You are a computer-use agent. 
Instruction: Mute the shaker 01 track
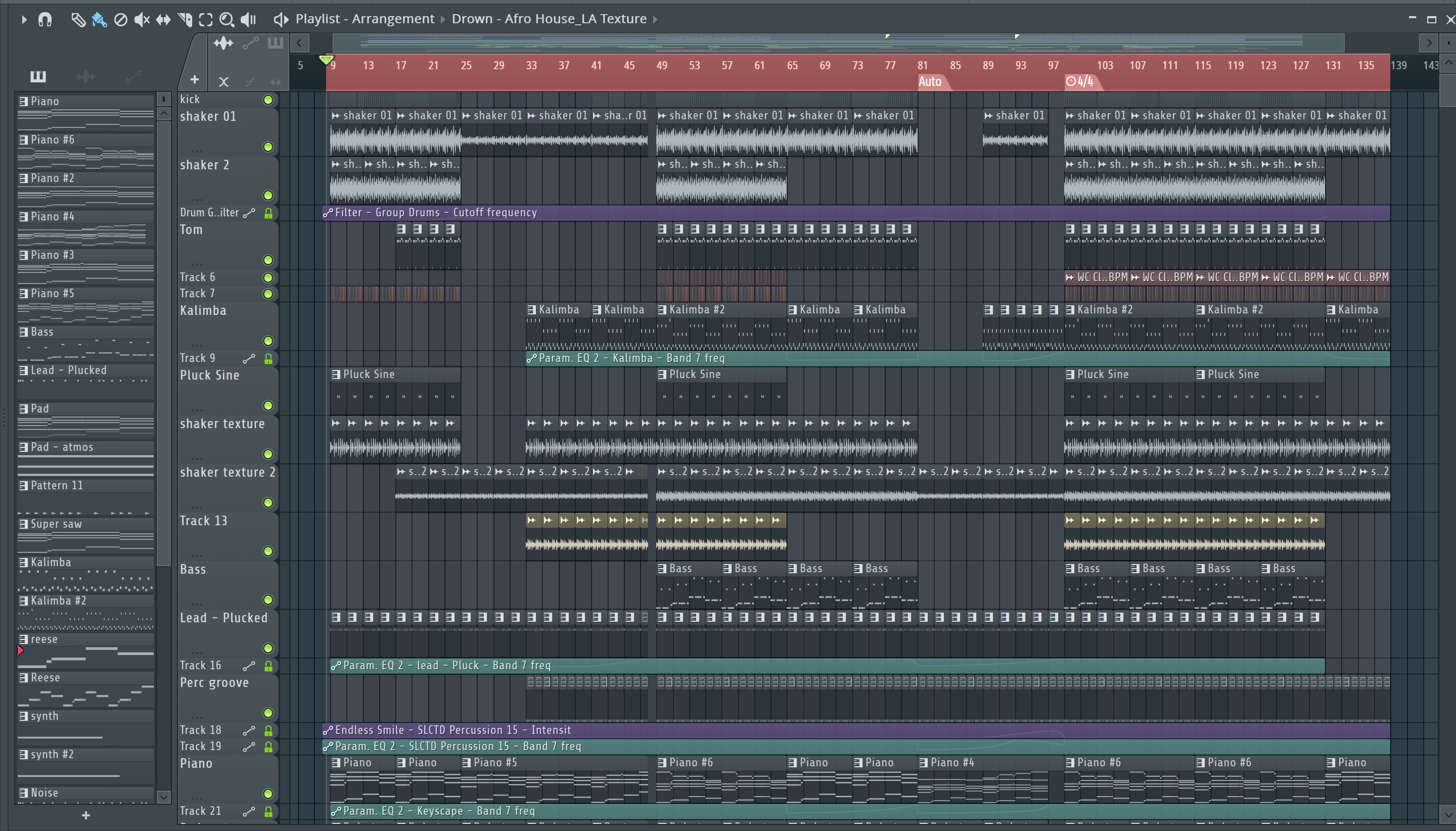pos(268,147)
